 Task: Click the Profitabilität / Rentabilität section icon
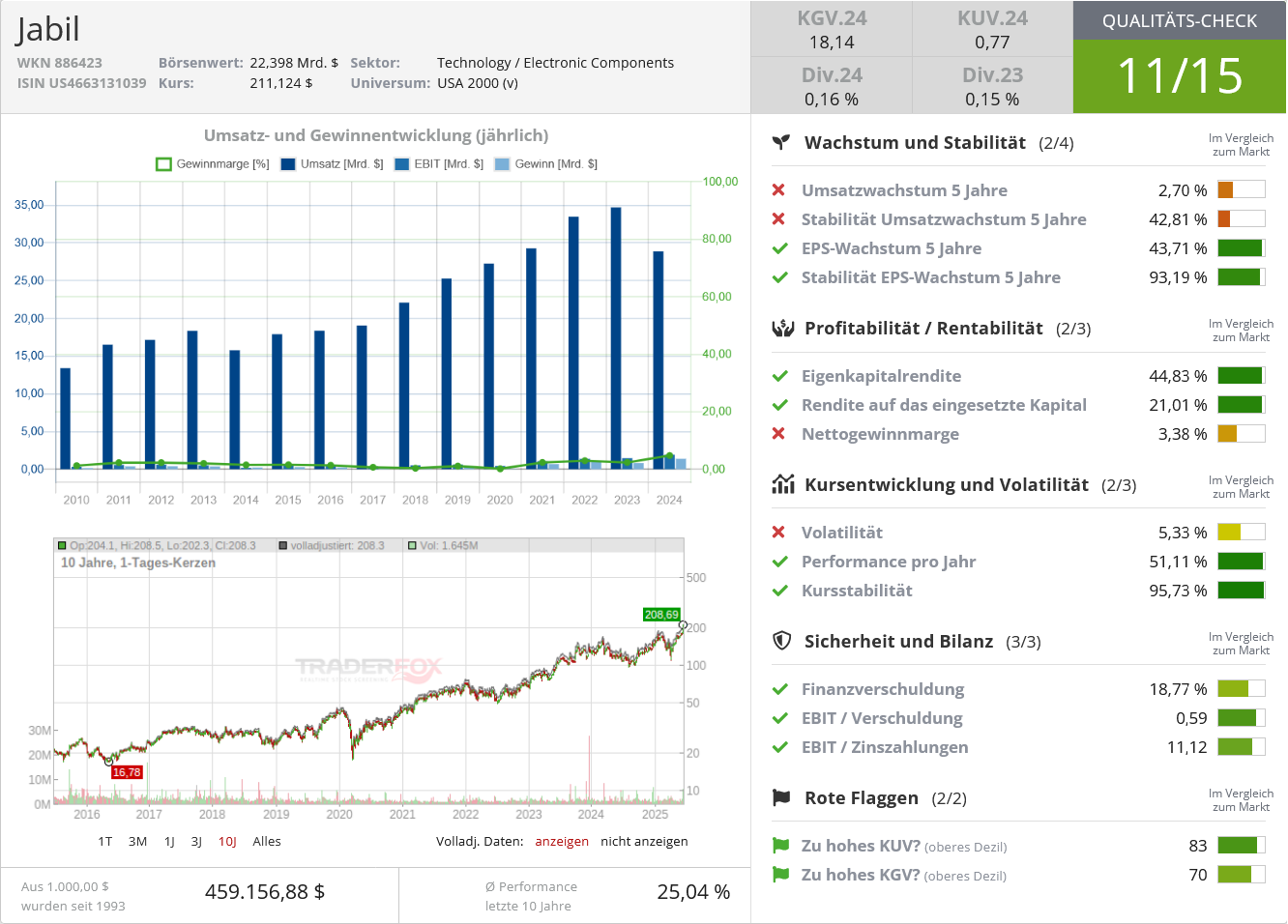(x=782, y=329)
